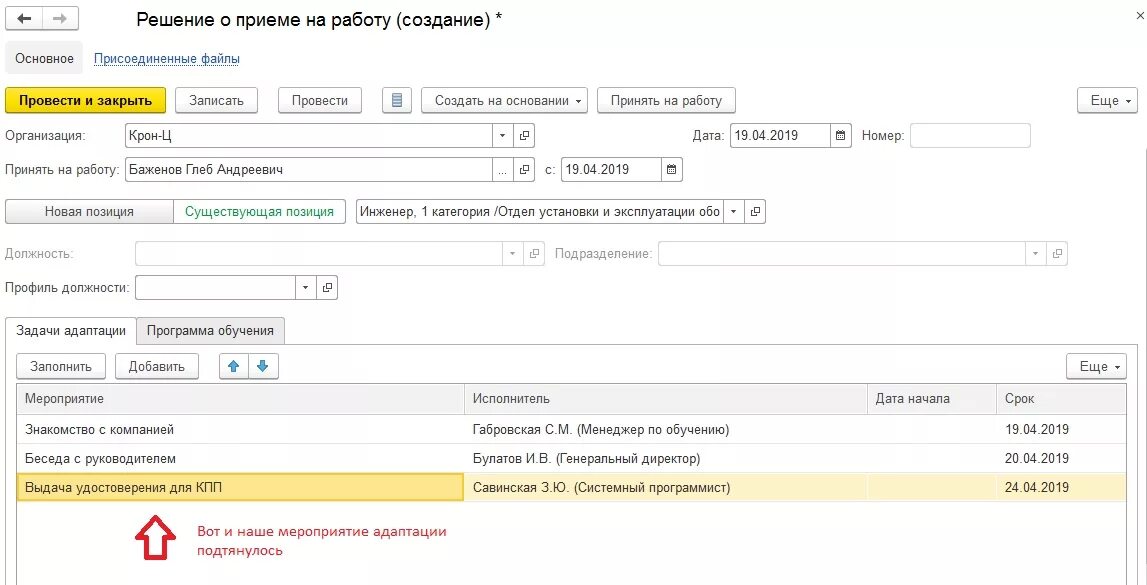
Task: Go back with the left arrow
Action: (x=24, y=20)
